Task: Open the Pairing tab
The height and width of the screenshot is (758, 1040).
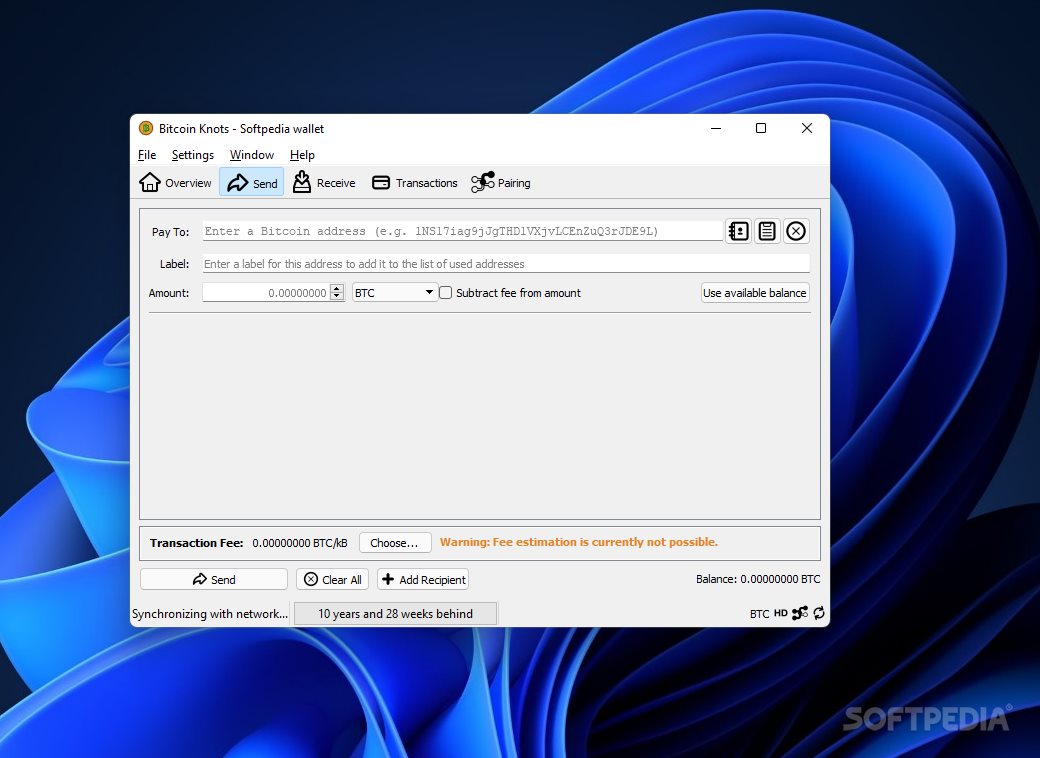Action: [501, 182]
